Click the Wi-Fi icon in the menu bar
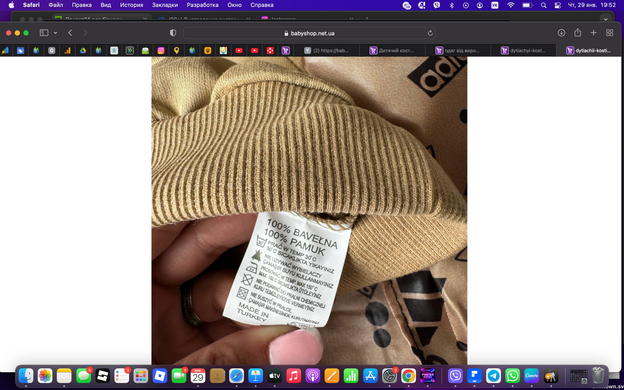 click(511, 5)
